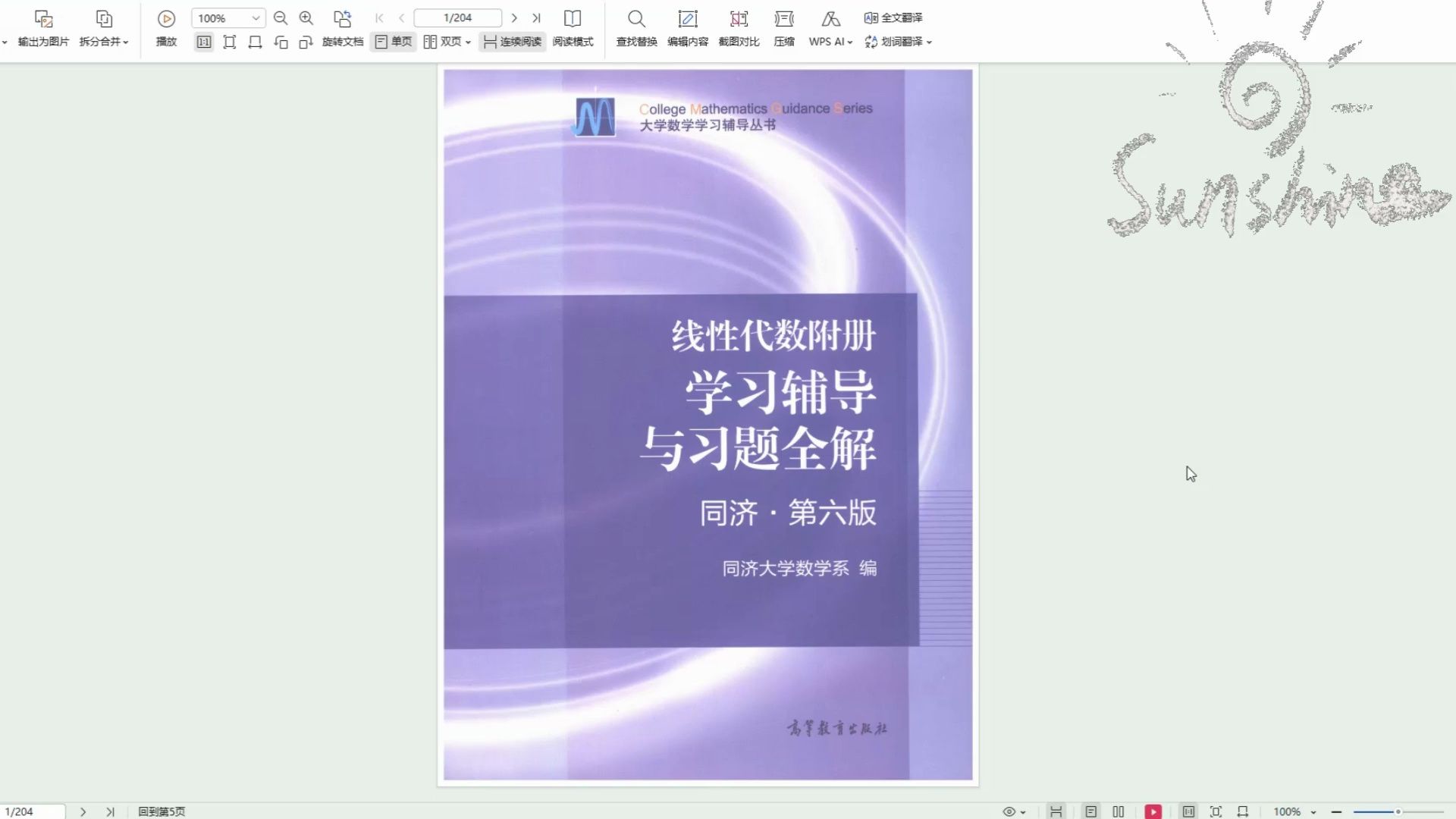Expand the toolbar overflow arrow beside 输出为图片
The height and width of the screenshot is (819, 1456).
pos(5,42)
